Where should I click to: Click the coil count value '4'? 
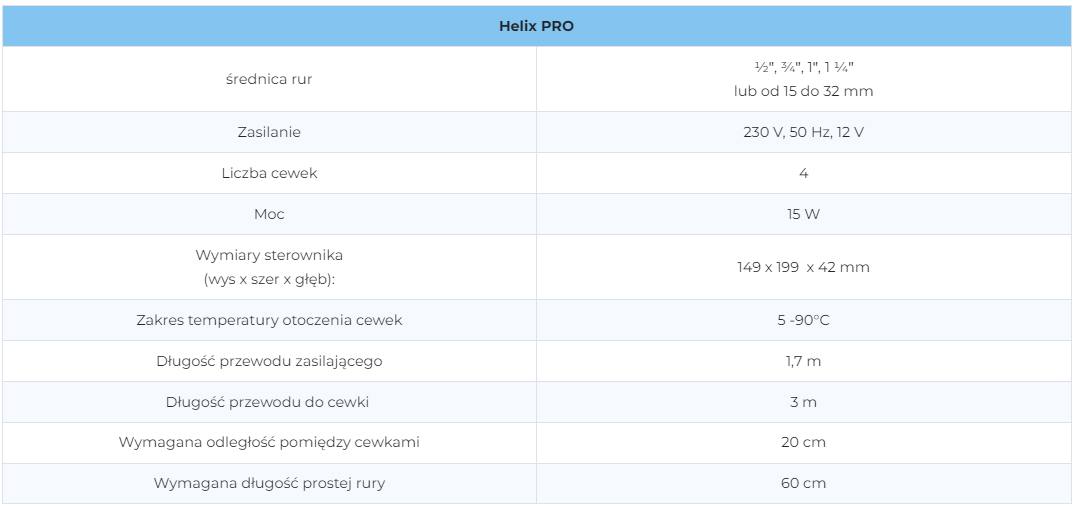[803, 173]
